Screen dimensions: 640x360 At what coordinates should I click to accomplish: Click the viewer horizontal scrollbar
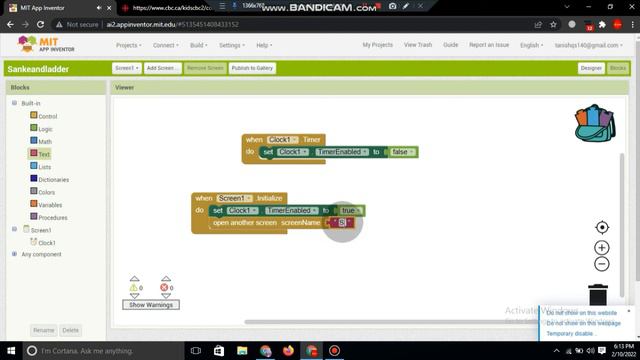373,322
